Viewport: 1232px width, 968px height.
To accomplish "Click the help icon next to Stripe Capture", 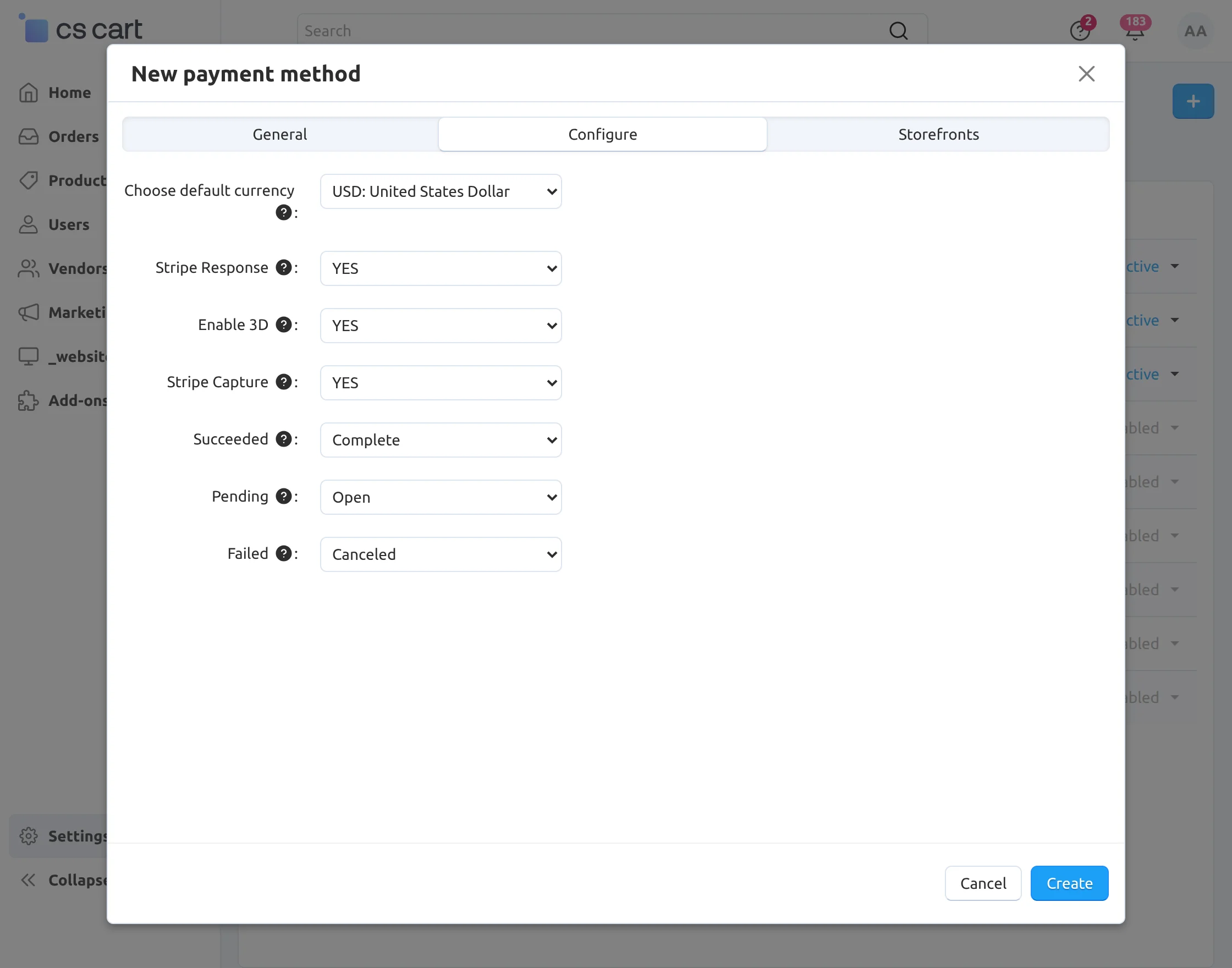I will pos(283,382).
